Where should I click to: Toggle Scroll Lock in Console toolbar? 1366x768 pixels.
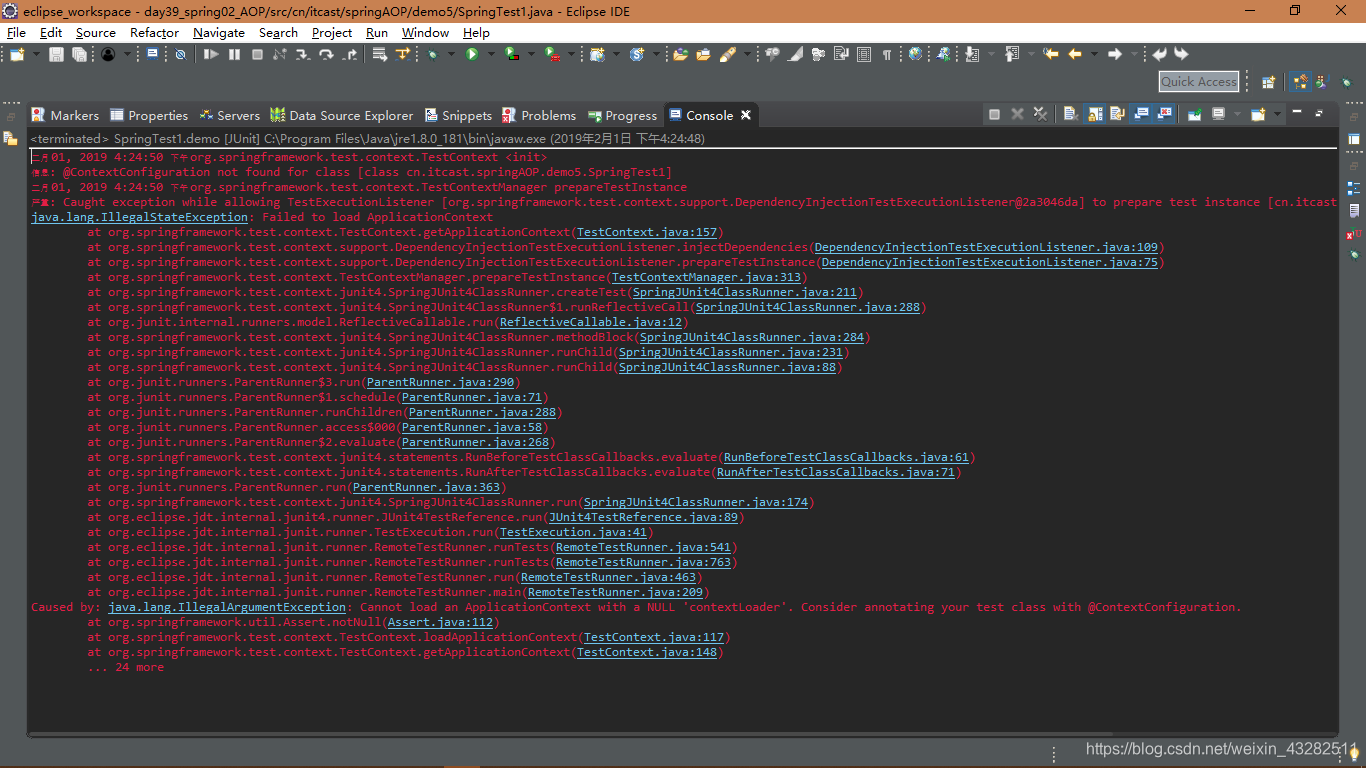pyautogui.click(x=1094, y=114)
